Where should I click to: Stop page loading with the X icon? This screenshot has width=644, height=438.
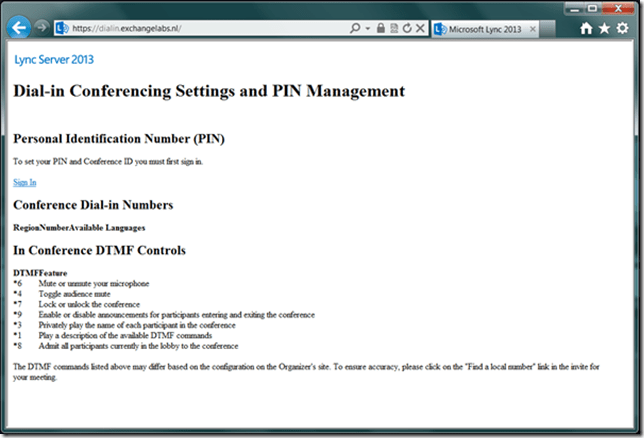[x=420, y=28]
